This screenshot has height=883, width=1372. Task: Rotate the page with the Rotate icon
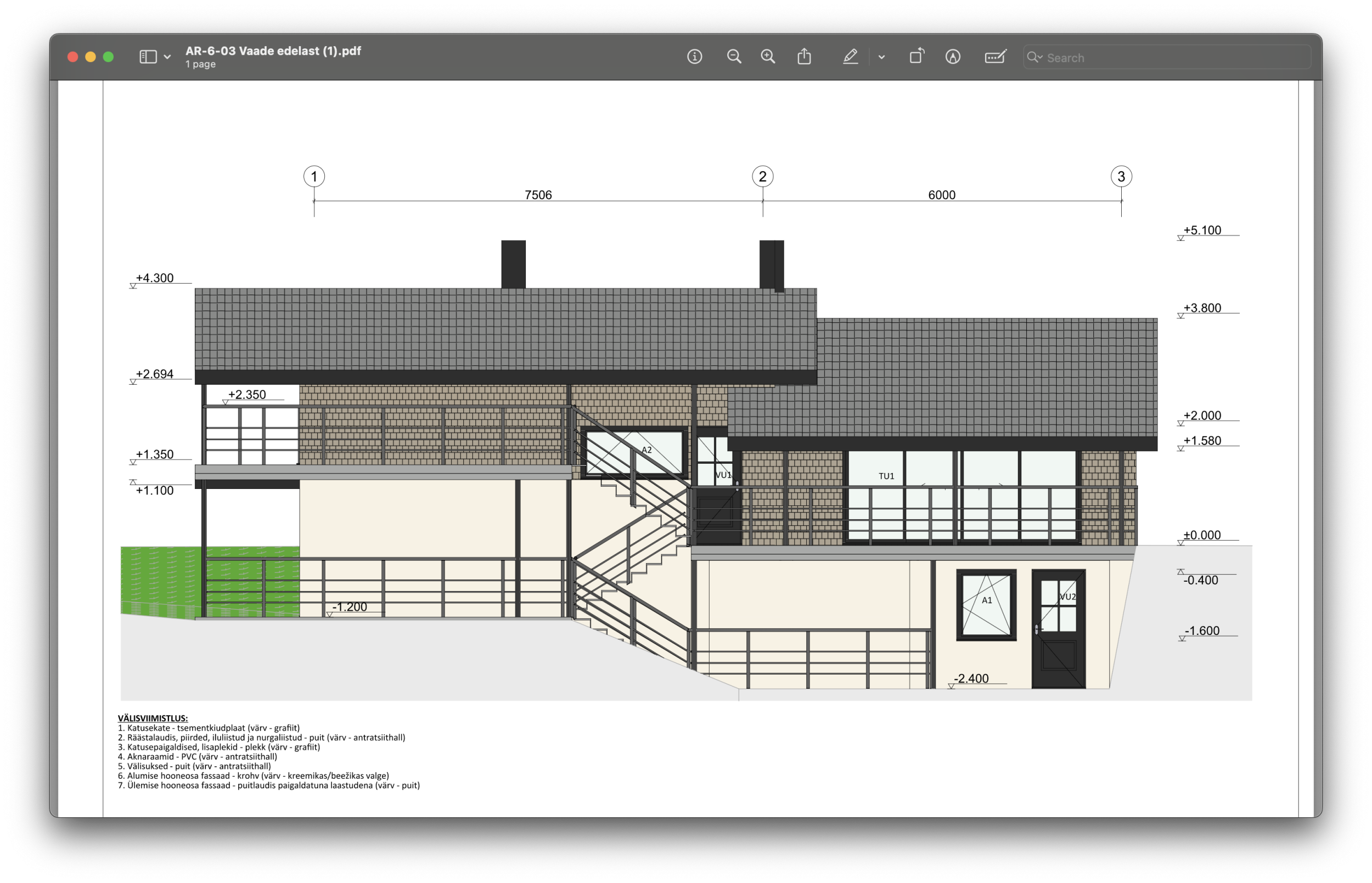tap(916, 56)
